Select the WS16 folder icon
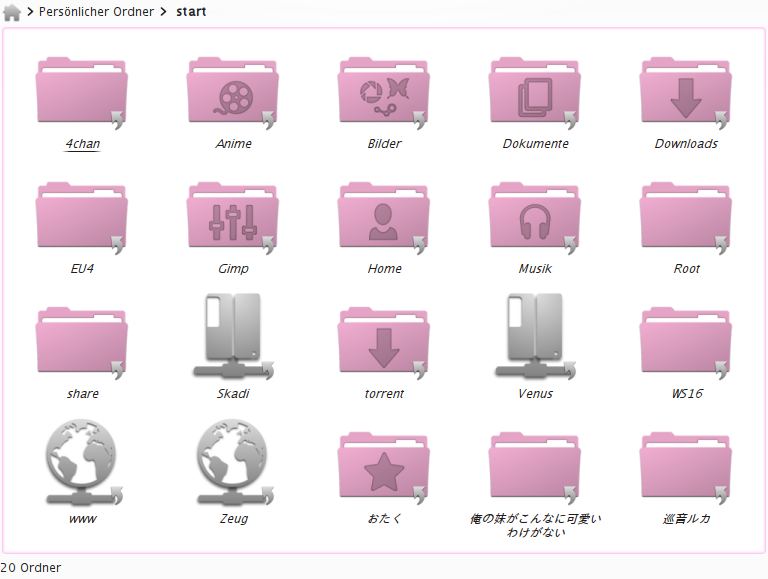768x579 pixels. (x=686, y=342)
